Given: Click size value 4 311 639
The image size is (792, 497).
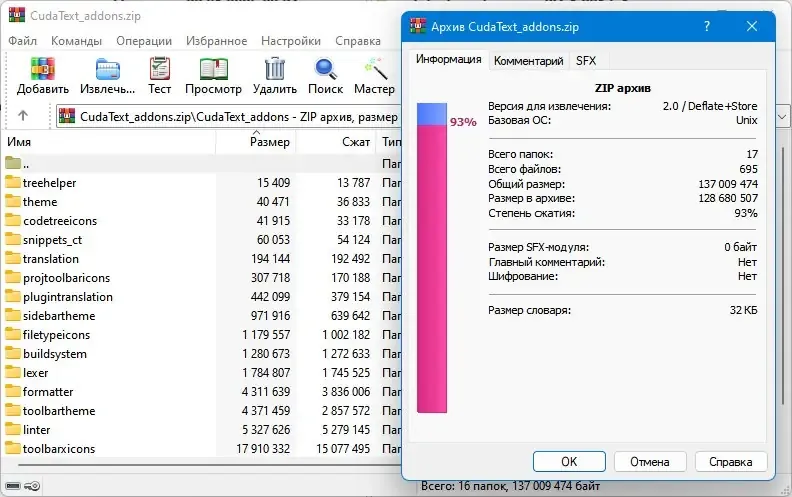Looking at the screenshot, I should pos(266,391).
